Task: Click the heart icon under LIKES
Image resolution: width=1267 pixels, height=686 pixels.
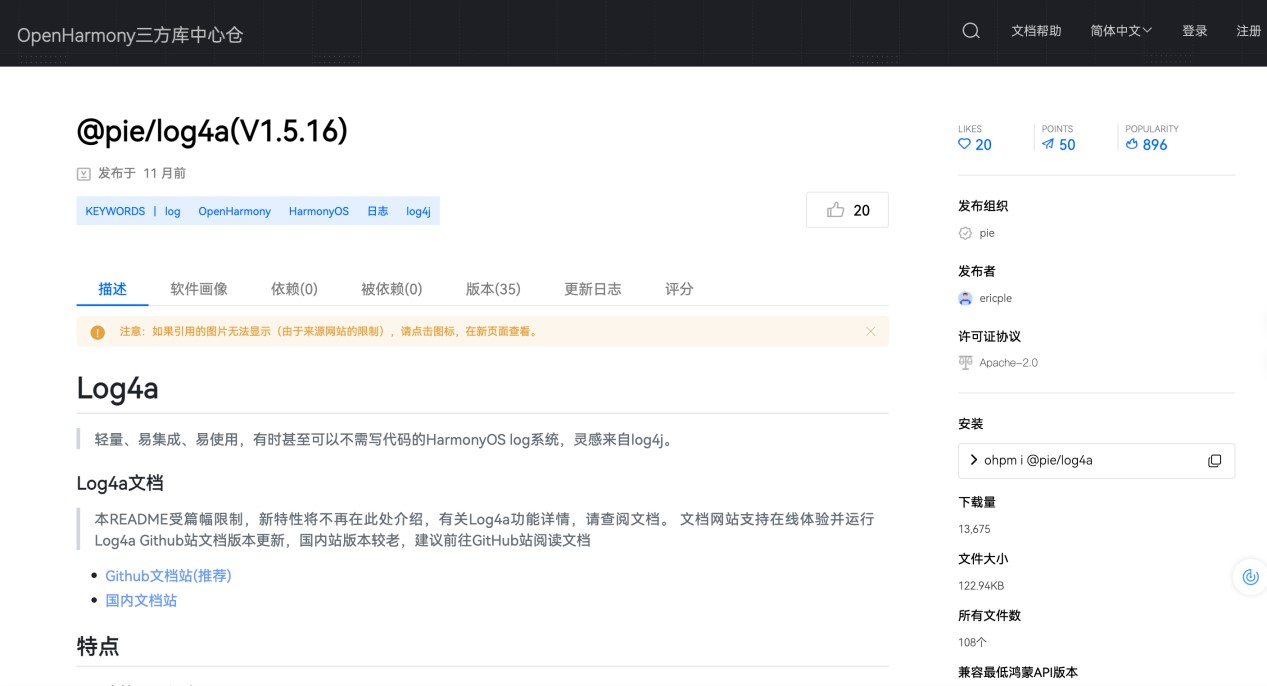Action: pos(964,144)
